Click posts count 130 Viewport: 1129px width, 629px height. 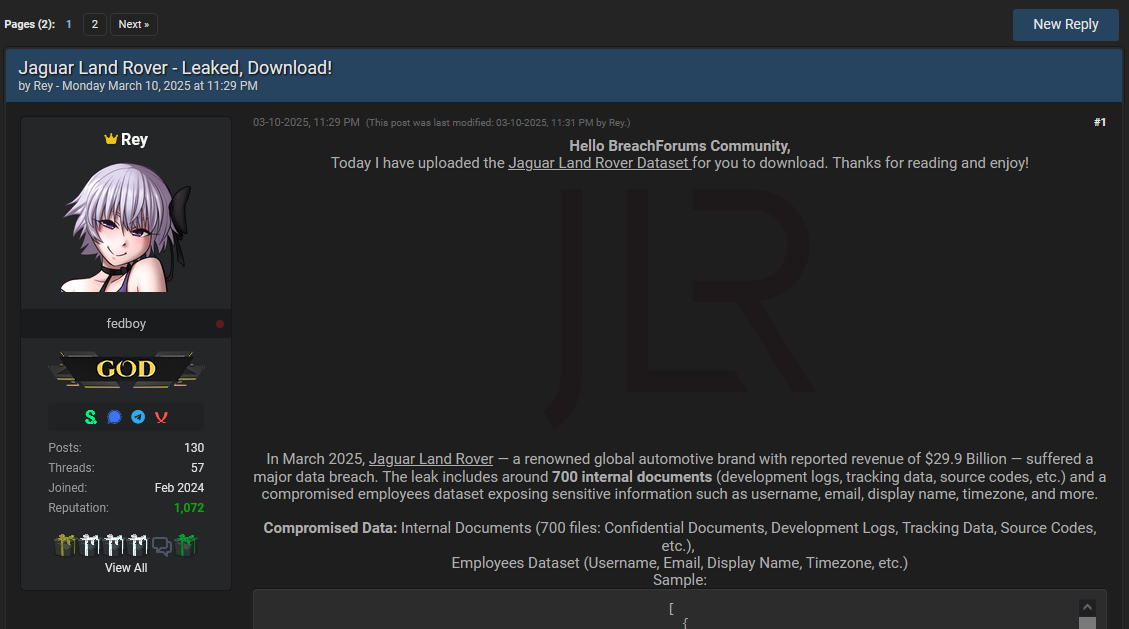coord(194,448)
